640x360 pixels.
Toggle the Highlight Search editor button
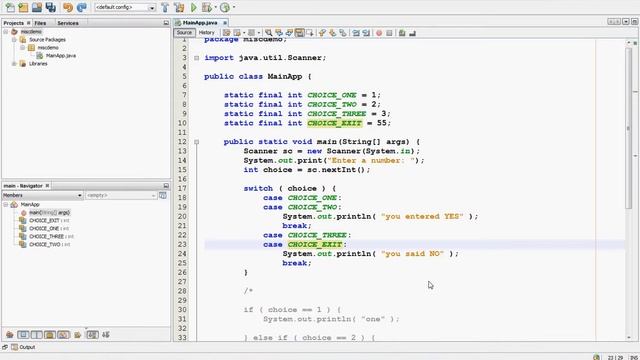[x=300, y=33]
